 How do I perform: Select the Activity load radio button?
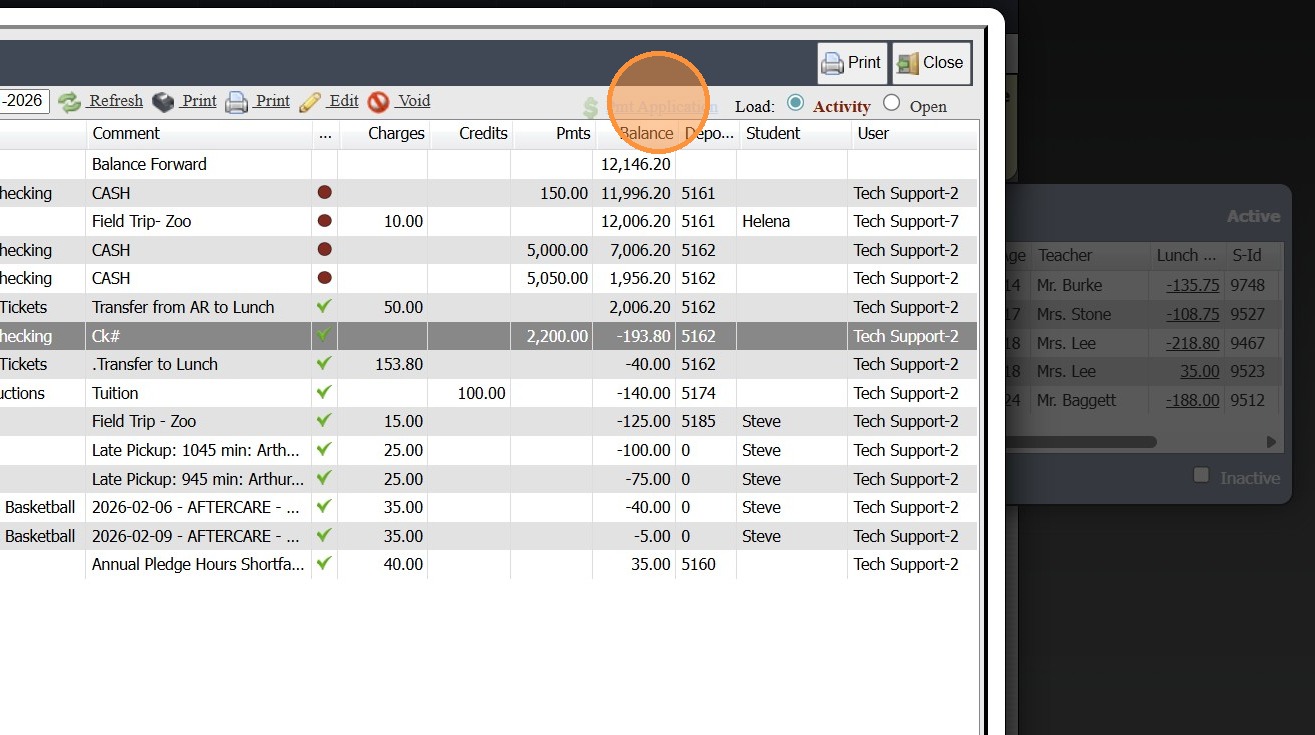(x=795, y=102)
